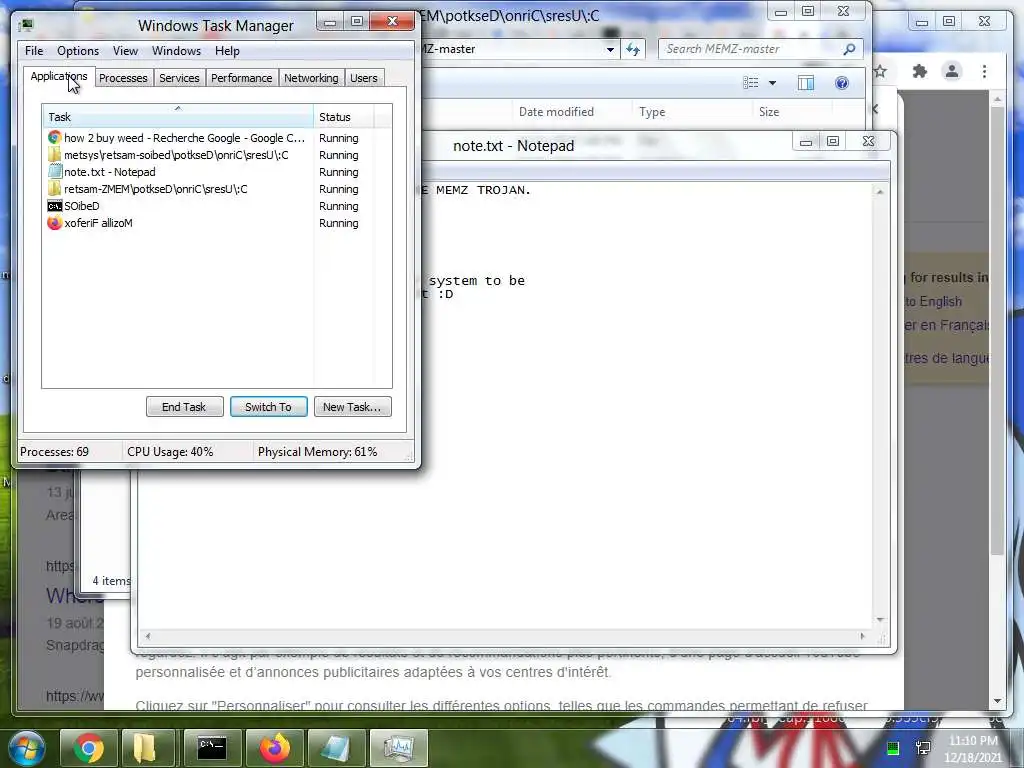Screen dimensions: 1024x768
Task: Sort task list by Status column header
Action: click(x=344, y=117)
